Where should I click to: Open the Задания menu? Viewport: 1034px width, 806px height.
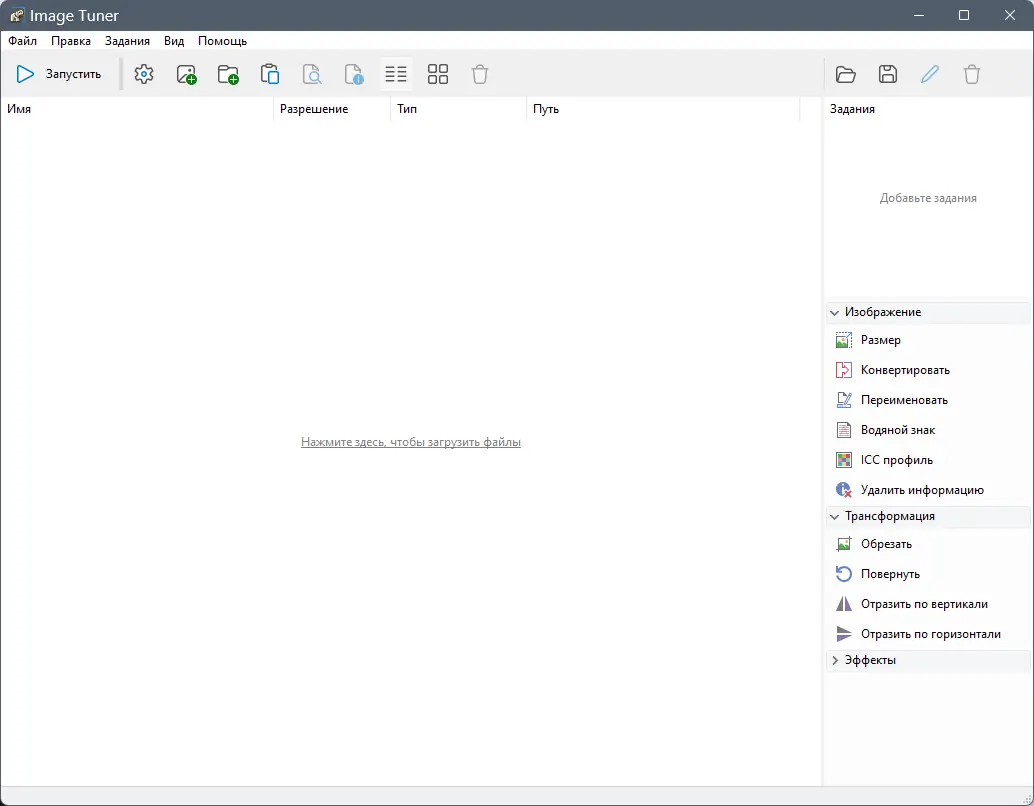[x=127, y=41]
